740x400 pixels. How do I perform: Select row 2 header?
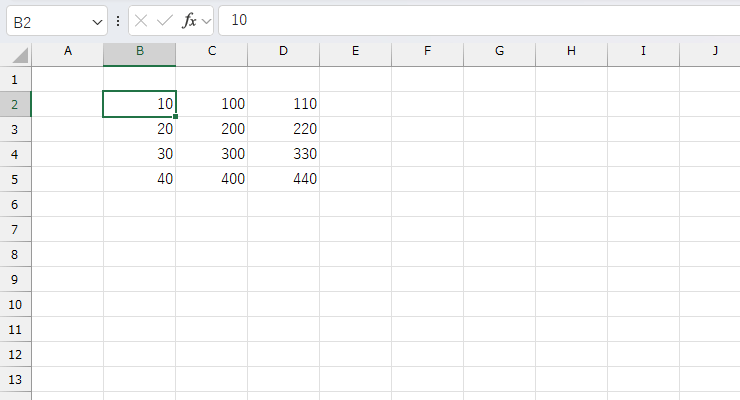pyautogui.click(x=15, y=104)
